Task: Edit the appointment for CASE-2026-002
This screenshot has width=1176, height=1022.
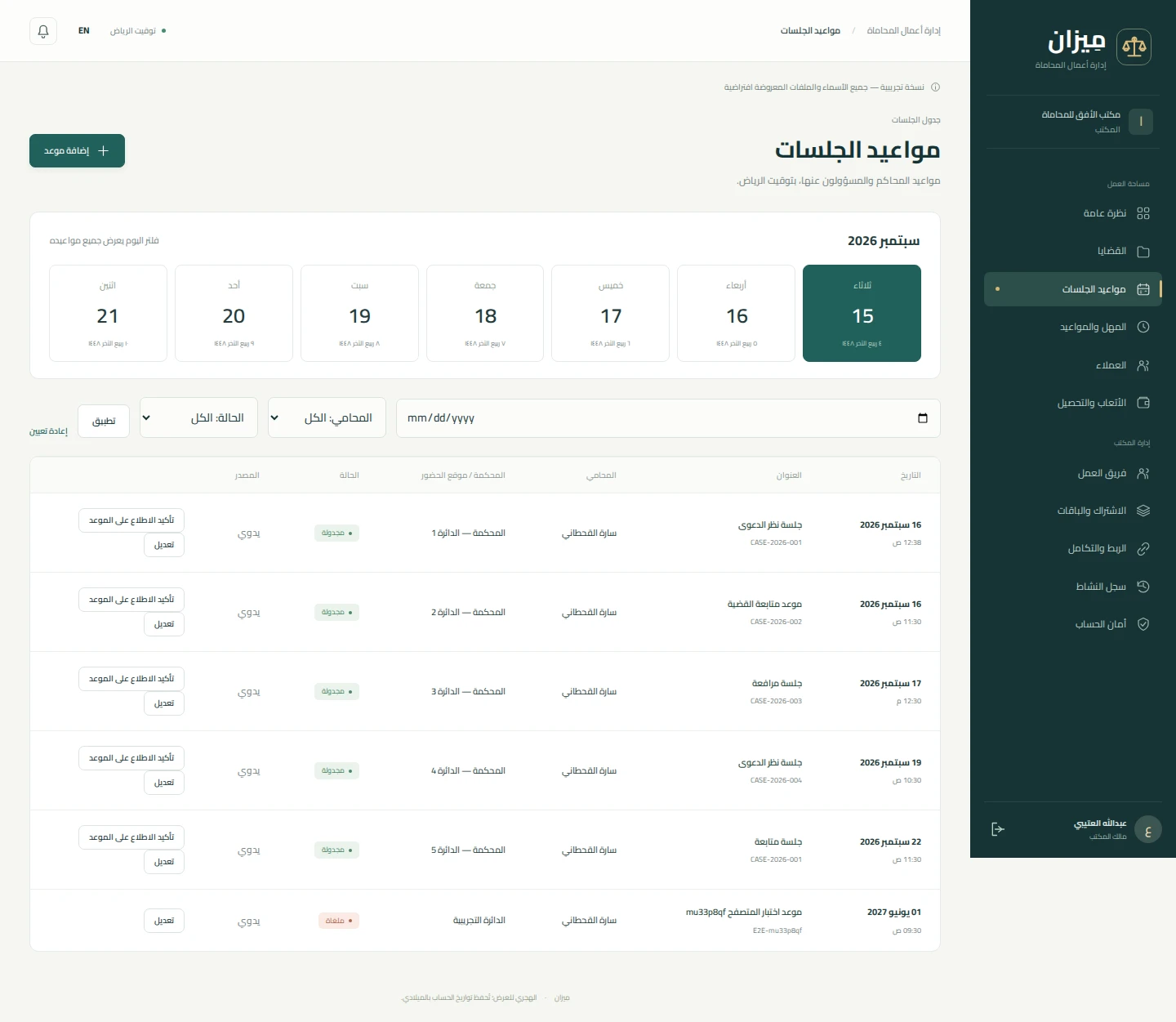Action: coord(164,624)
